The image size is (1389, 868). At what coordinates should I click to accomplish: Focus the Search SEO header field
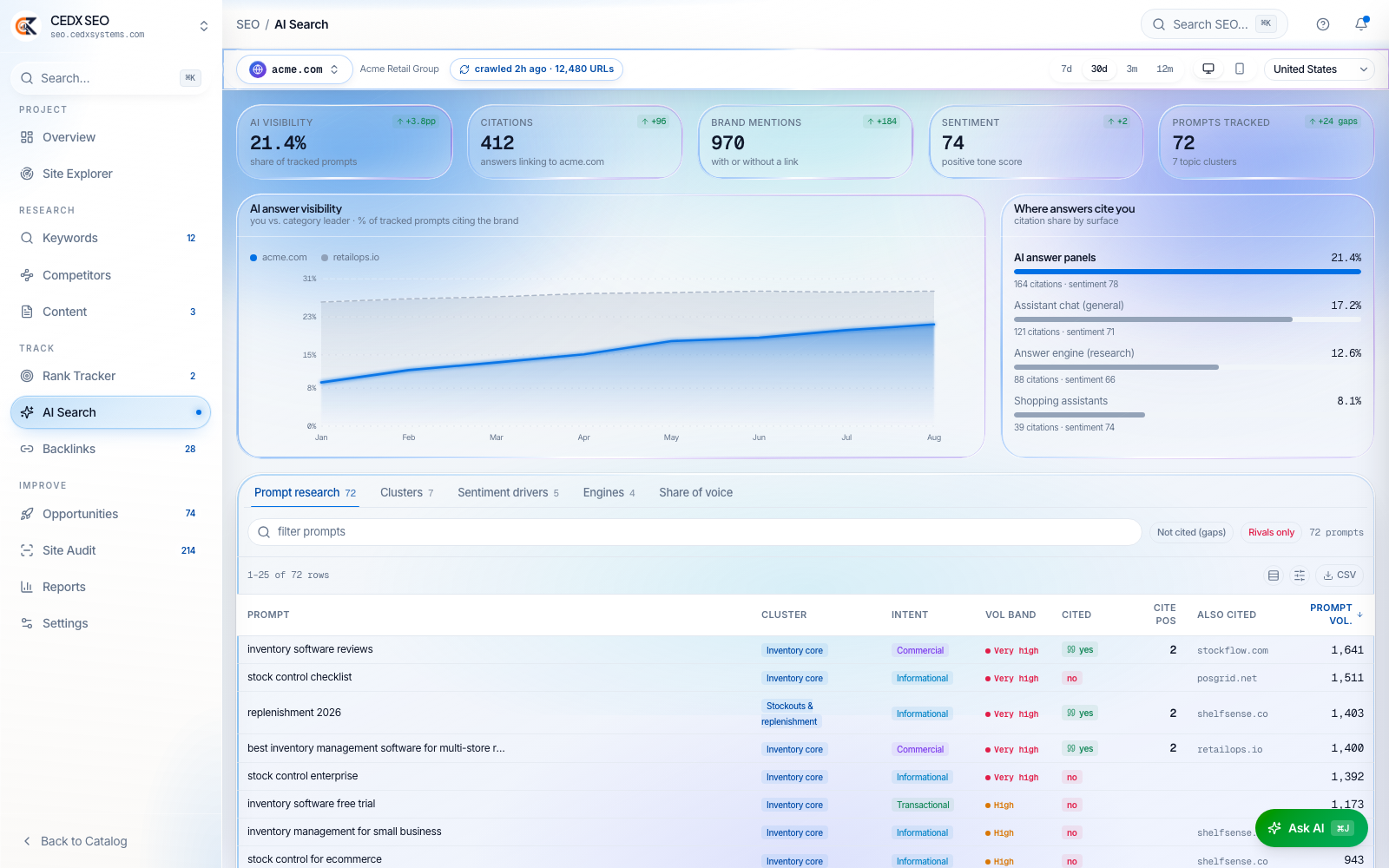tap(1214, 24)
